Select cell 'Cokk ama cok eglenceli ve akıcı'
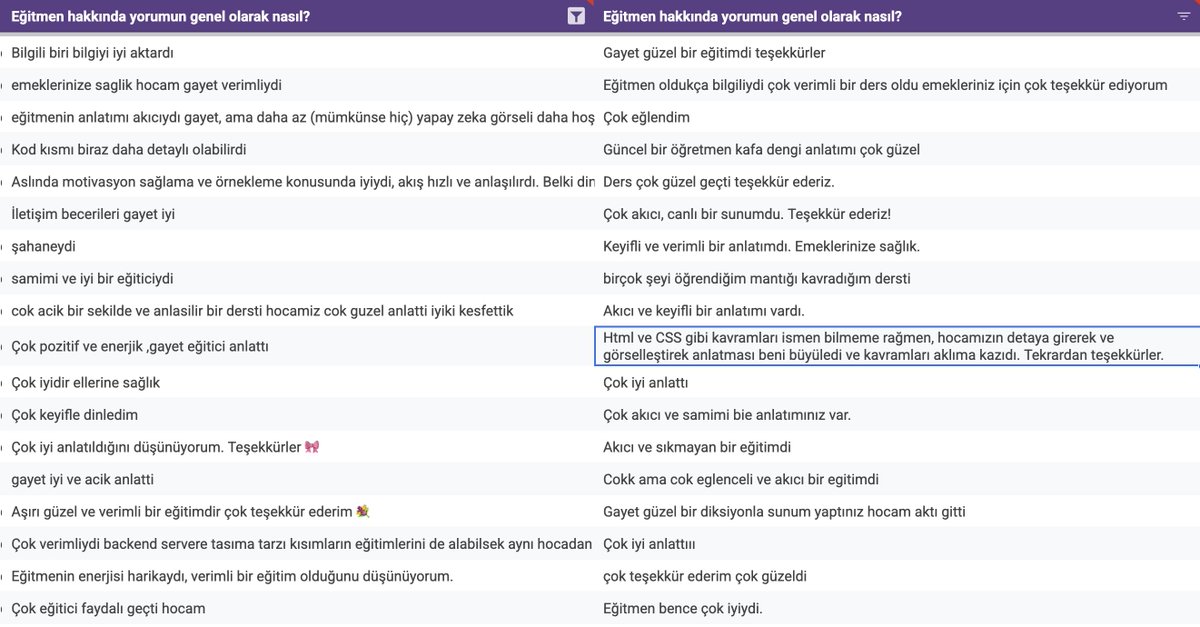This screenshot has height=627, width=1200. pyautogui.click(x=897, y=479)
